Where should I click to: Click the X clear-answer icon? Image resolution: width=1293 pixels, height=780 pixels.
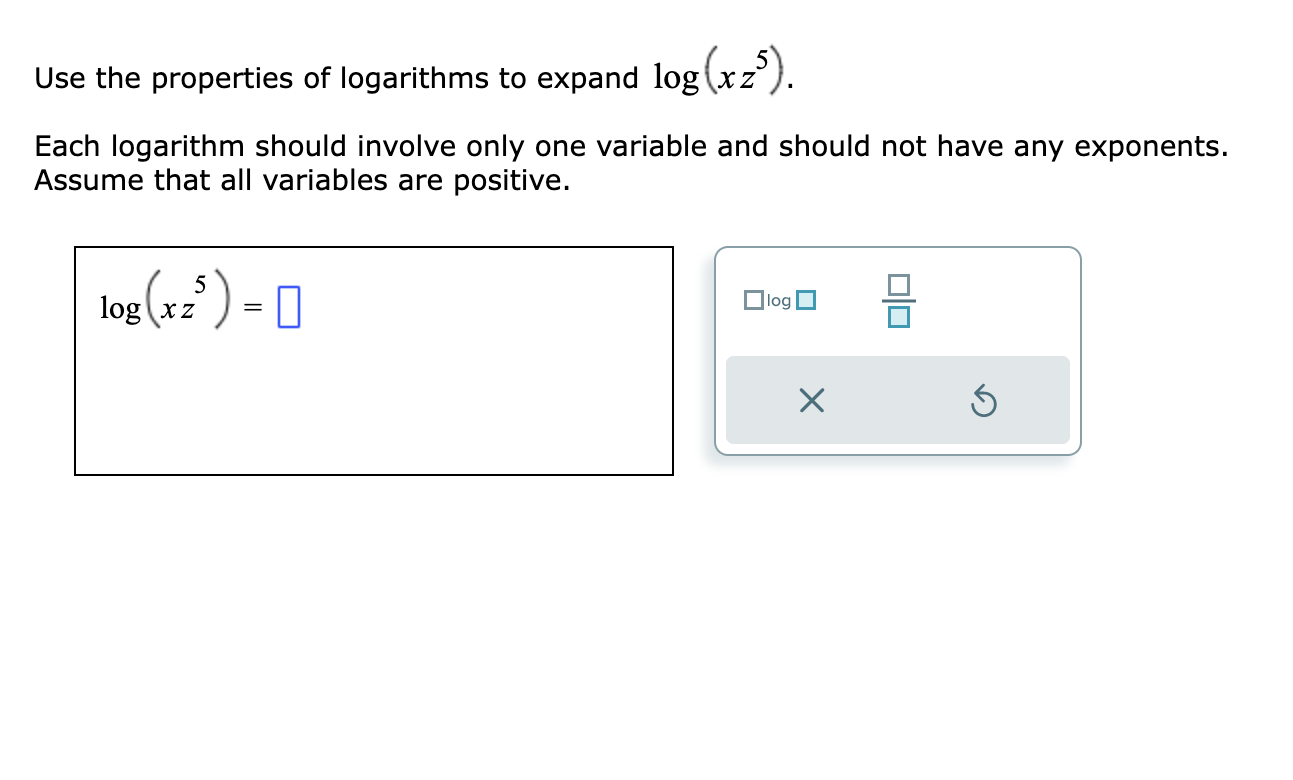coord(812,400)
